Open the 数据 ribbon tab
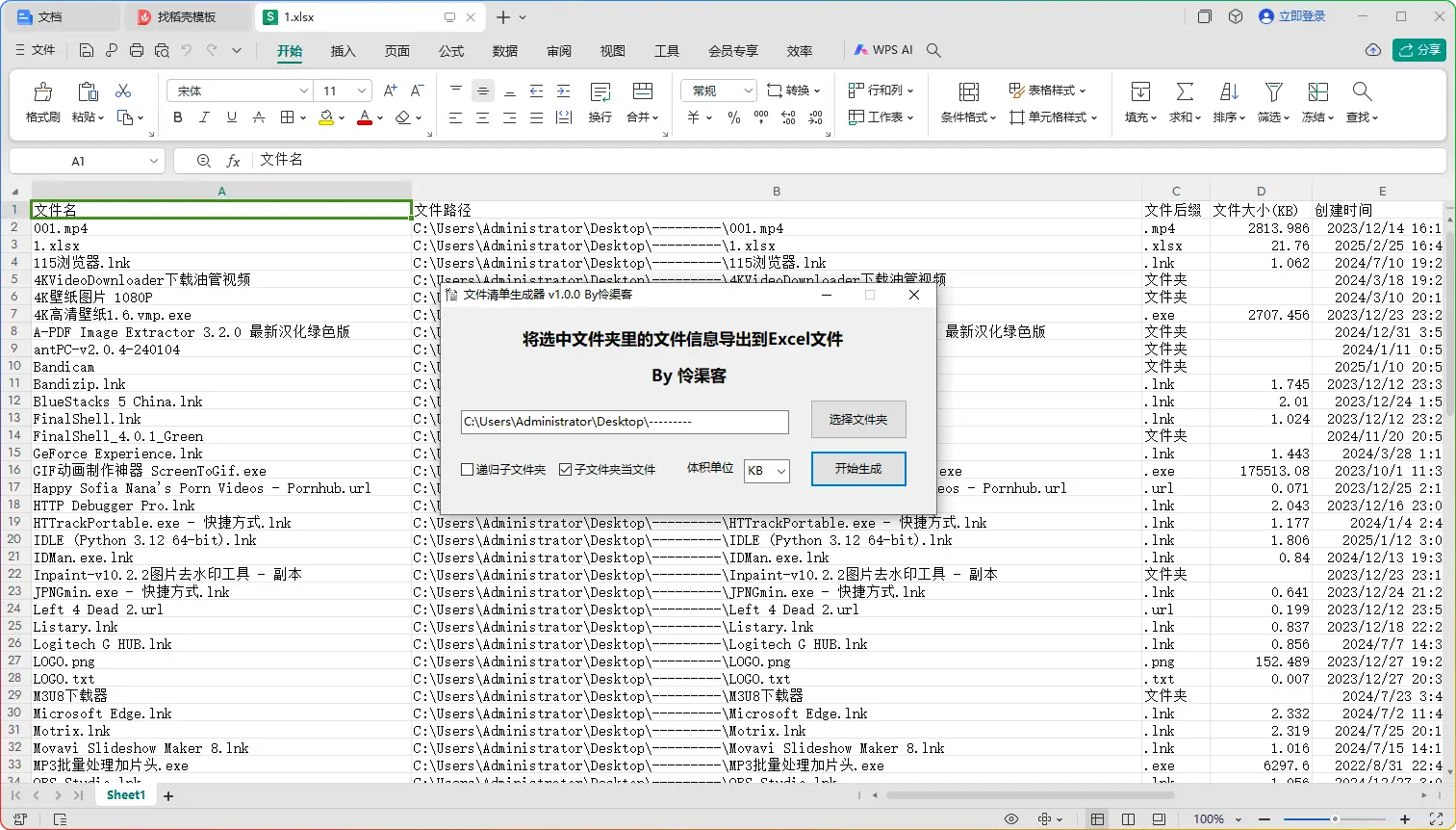 504,51
